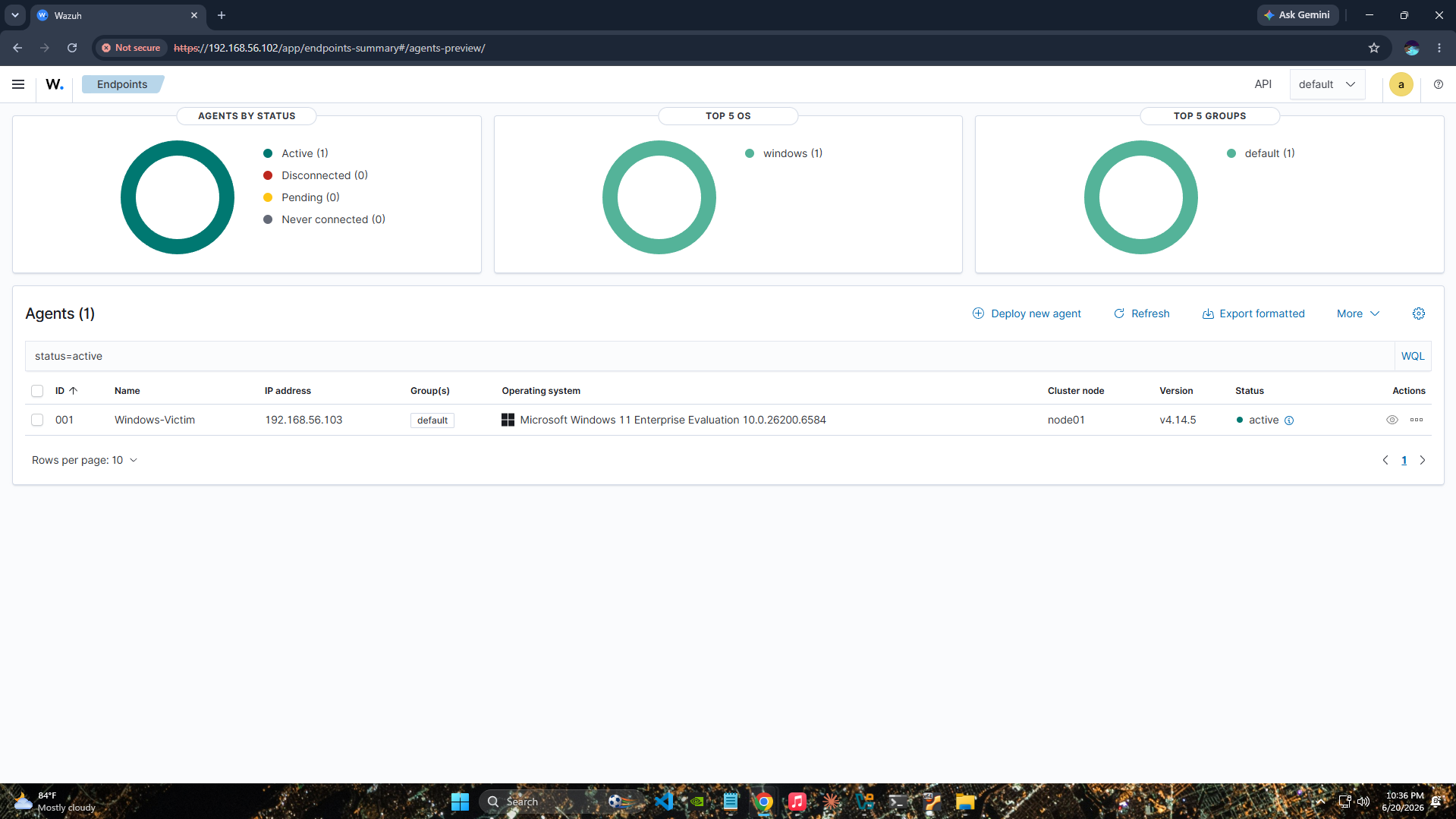The height and width of the screenshot is (819, 1456).
Task: Click the 'default' group badge in the table
Action: (x=432, y=420)
